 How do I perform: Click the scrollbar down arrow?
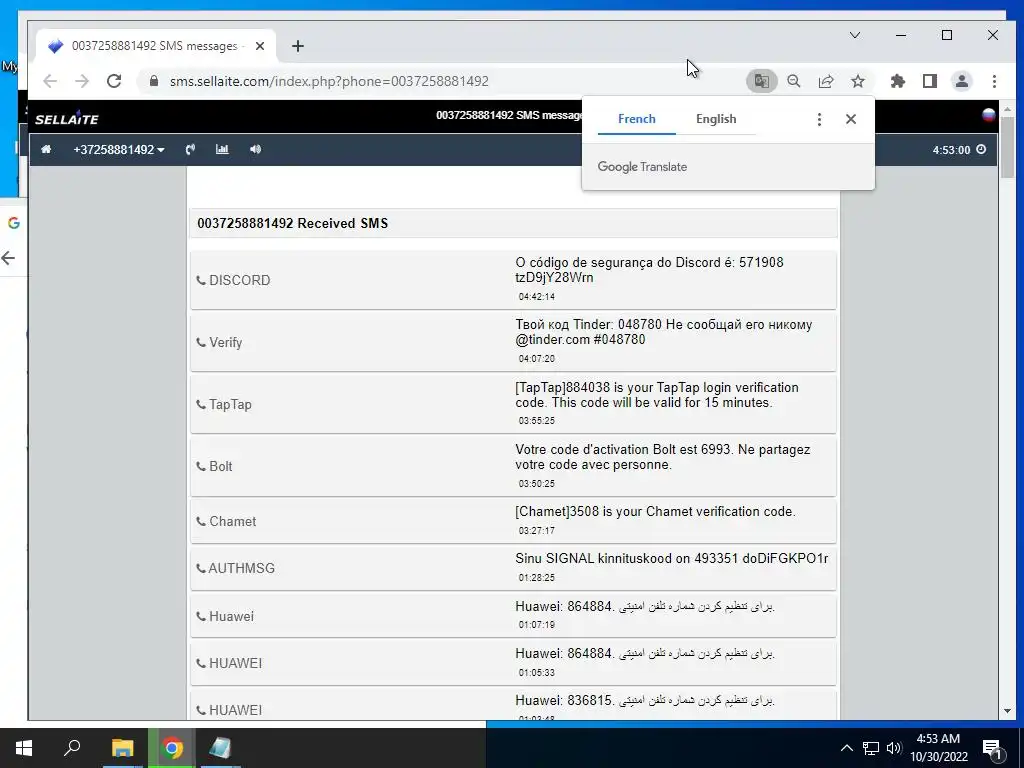[1007, 711]
